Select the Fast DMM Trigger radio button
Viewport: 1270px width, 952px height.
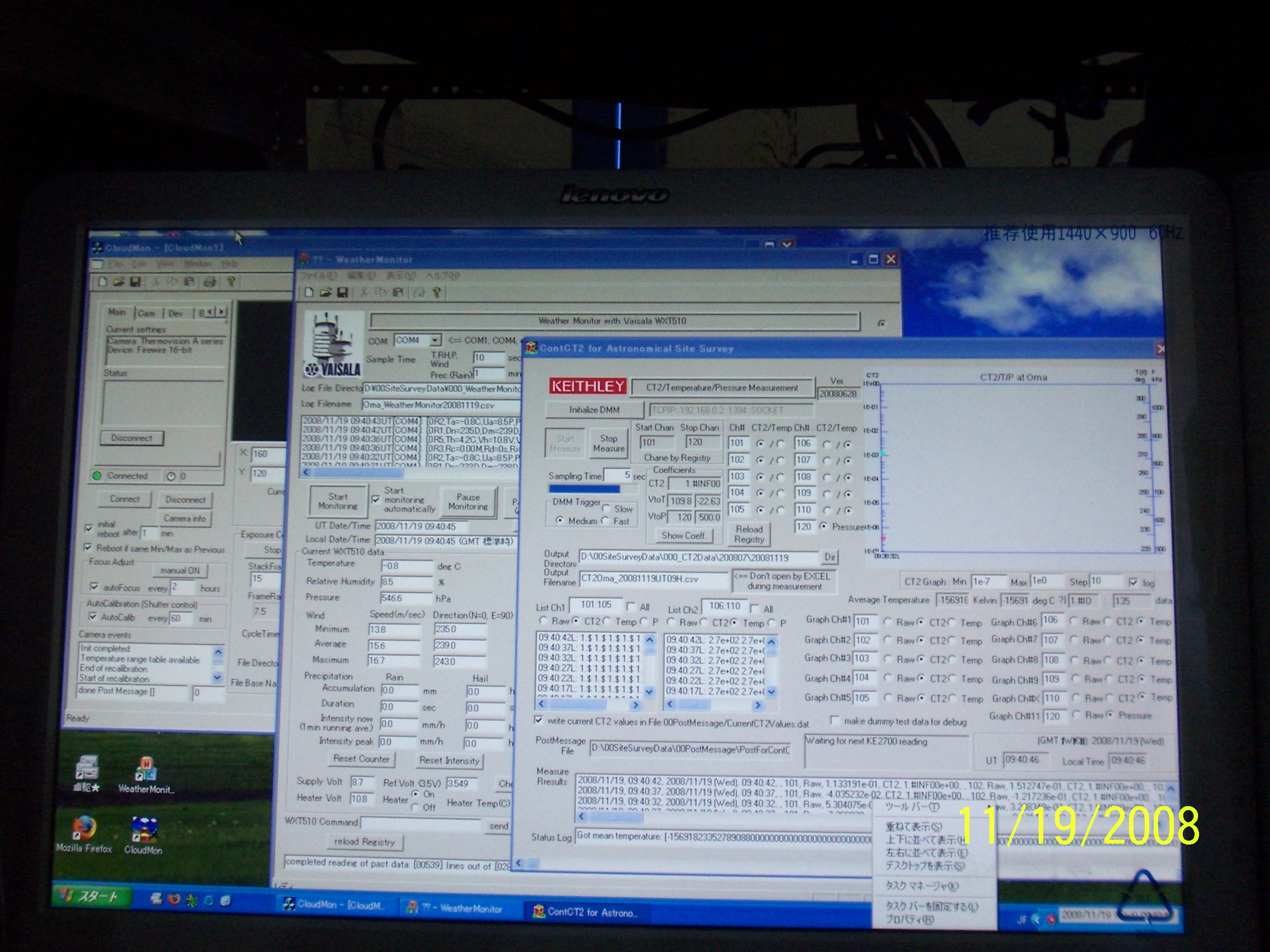(605, 521)
